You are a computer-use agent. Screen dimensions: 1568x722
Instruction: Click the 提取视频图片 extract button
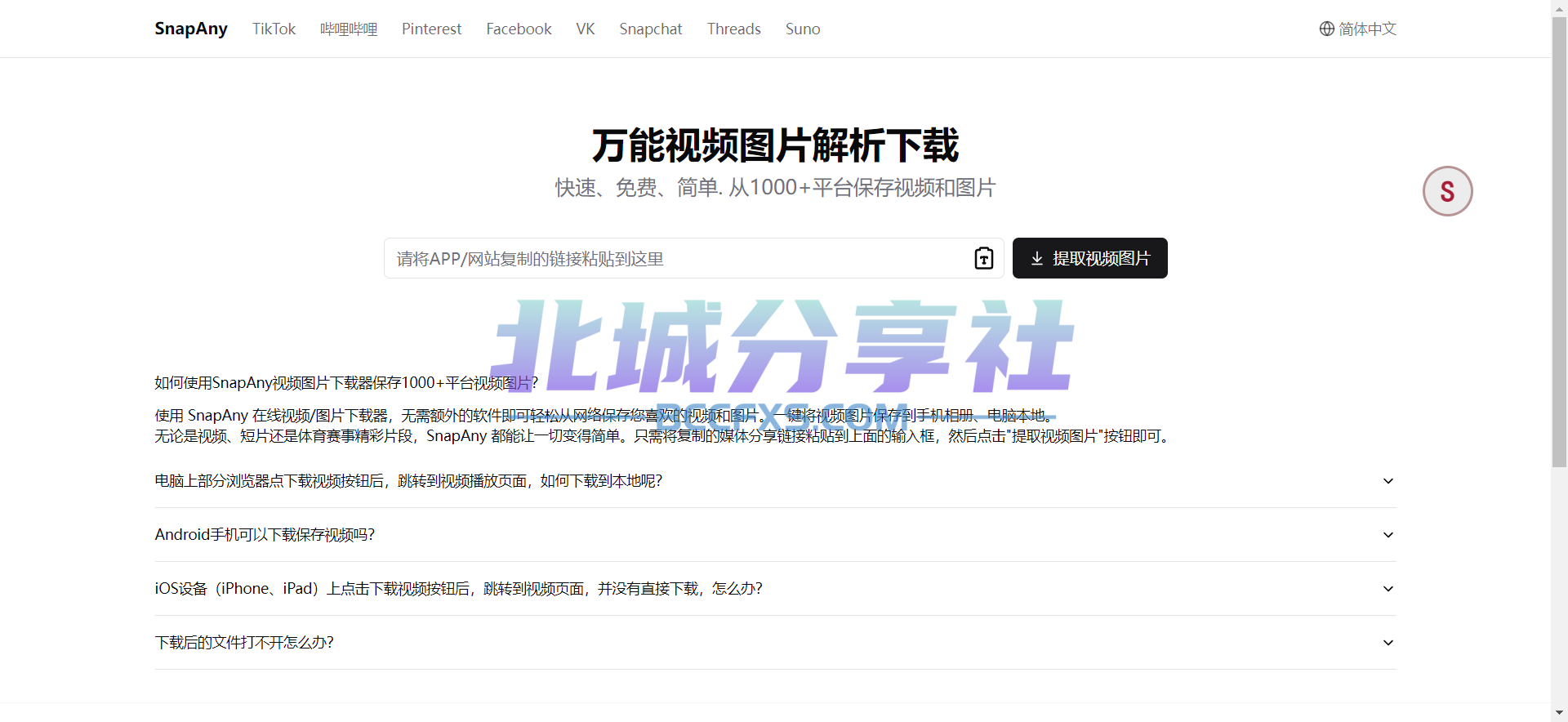point(1090,258)
